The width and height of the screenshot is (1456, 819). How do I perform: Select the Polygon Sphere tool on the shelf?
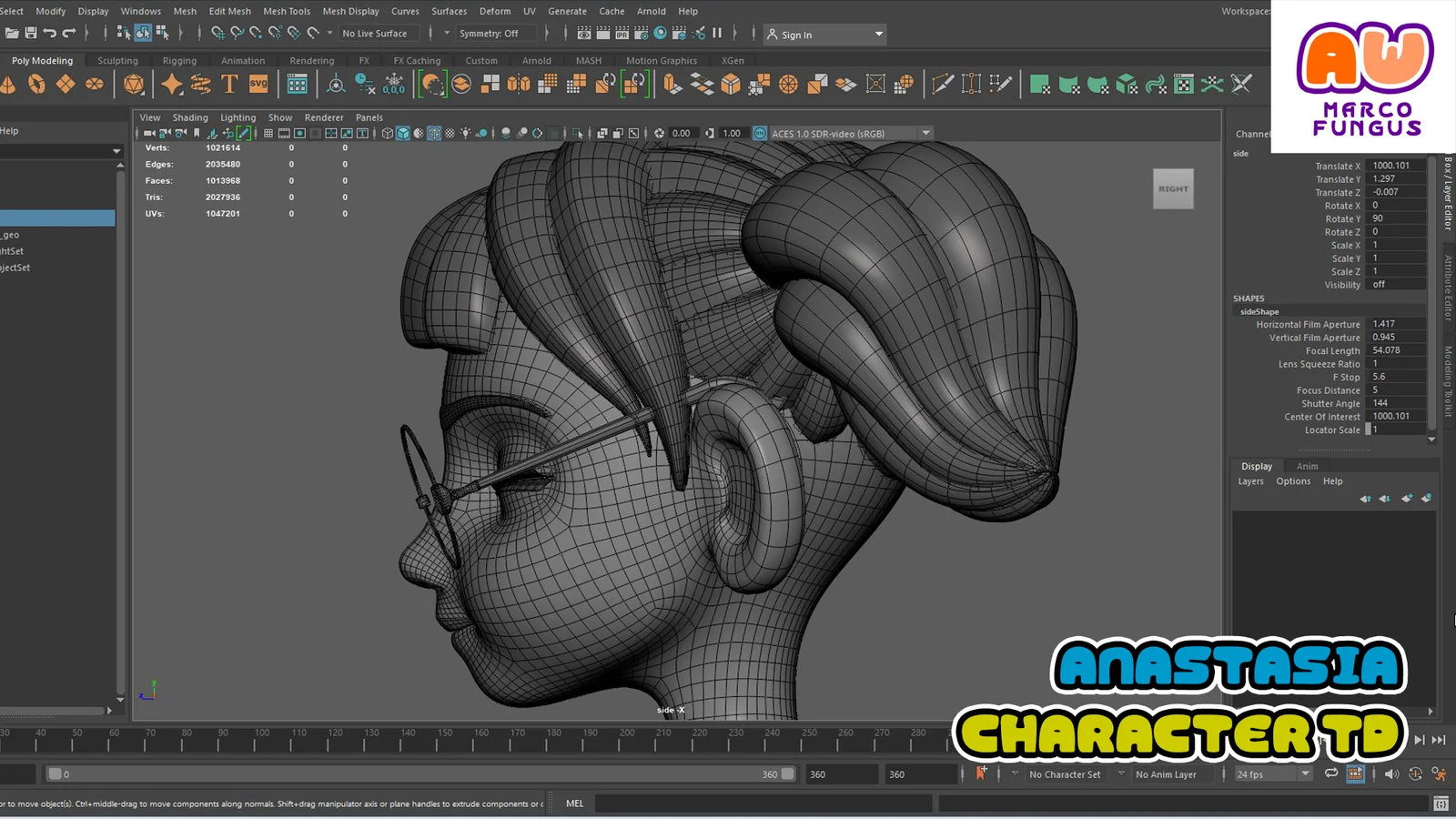click(95, 84)
